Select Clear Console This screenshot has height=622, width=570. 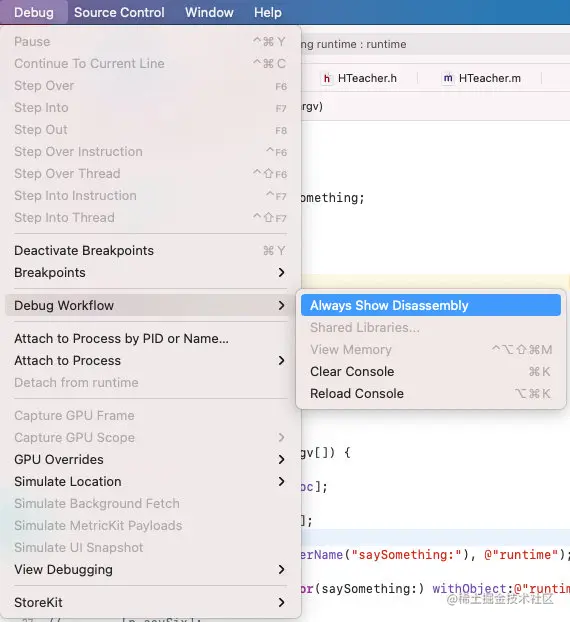pos(431,372)
